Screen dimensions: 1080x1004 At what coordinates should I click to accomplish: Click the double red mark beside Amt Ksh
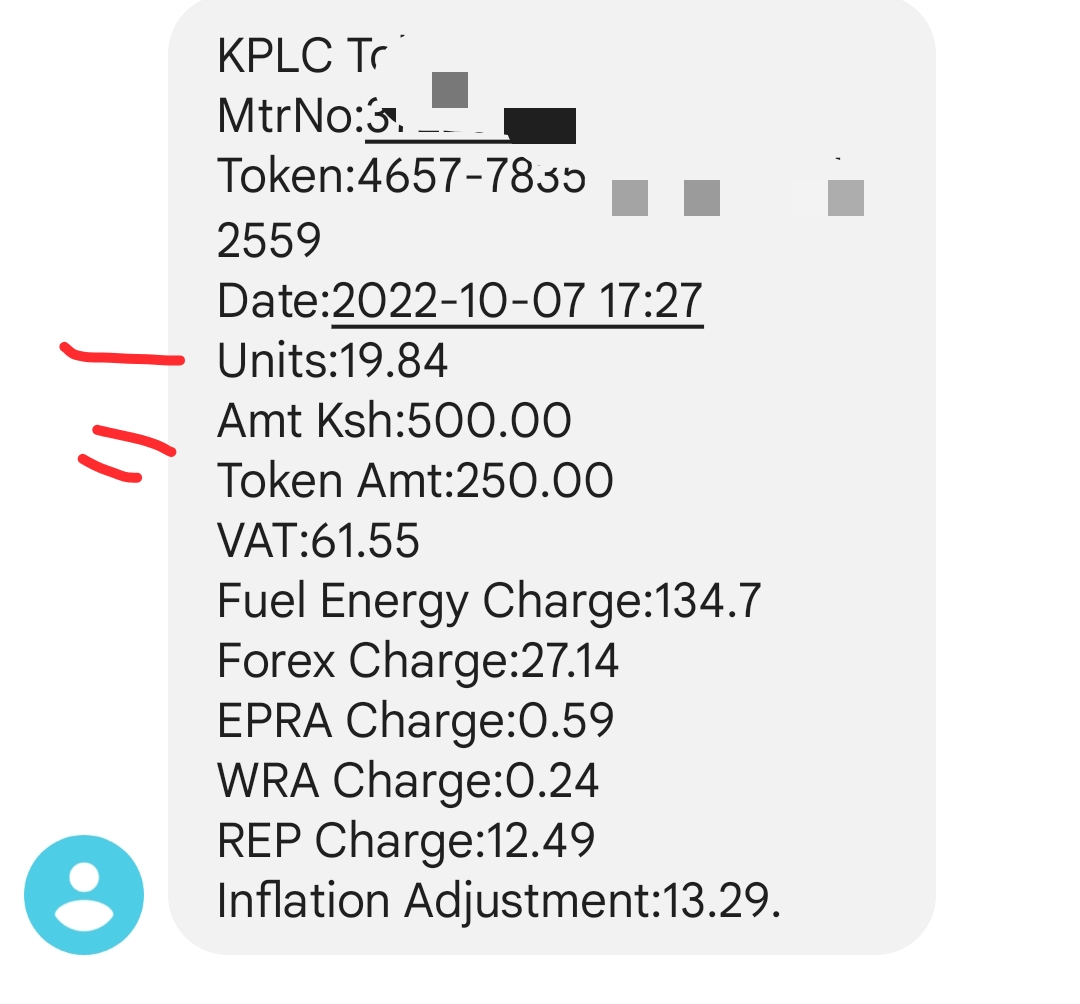tap(127, 451)
